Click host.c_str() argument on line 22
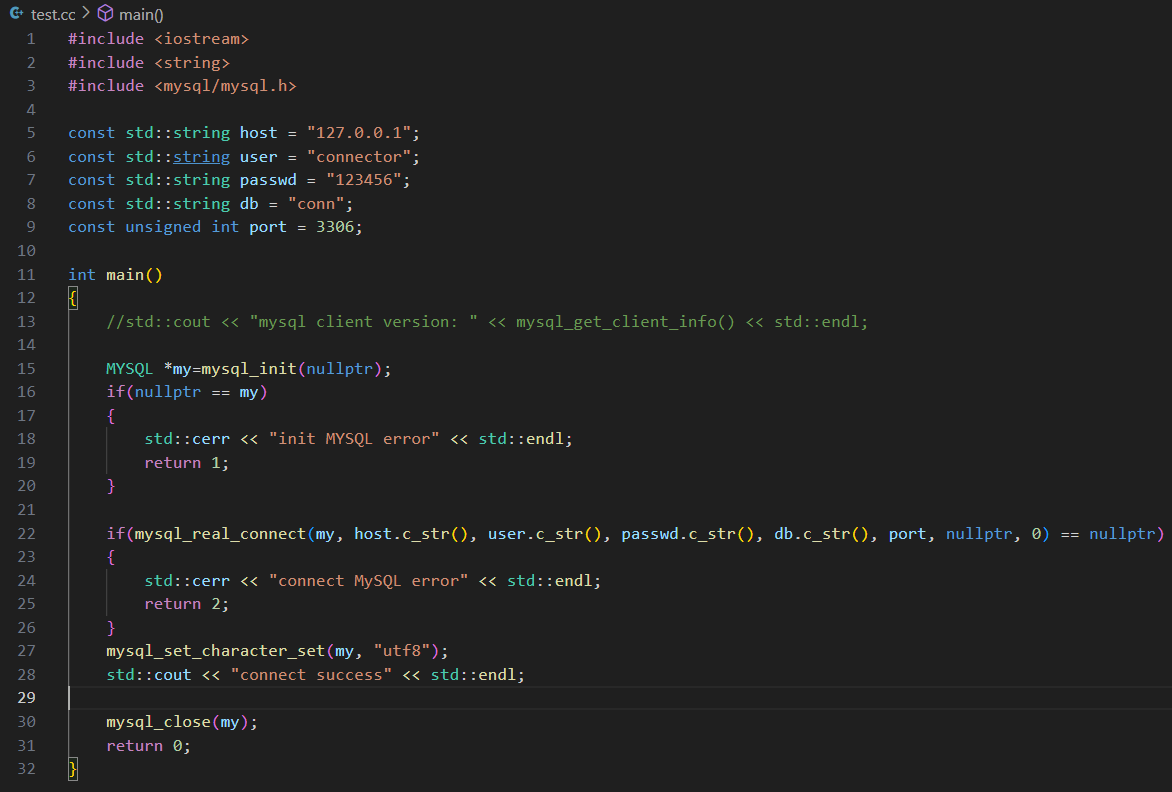Screen dimensions: 1172x792 pyautogui.click(x=411, y=534)
